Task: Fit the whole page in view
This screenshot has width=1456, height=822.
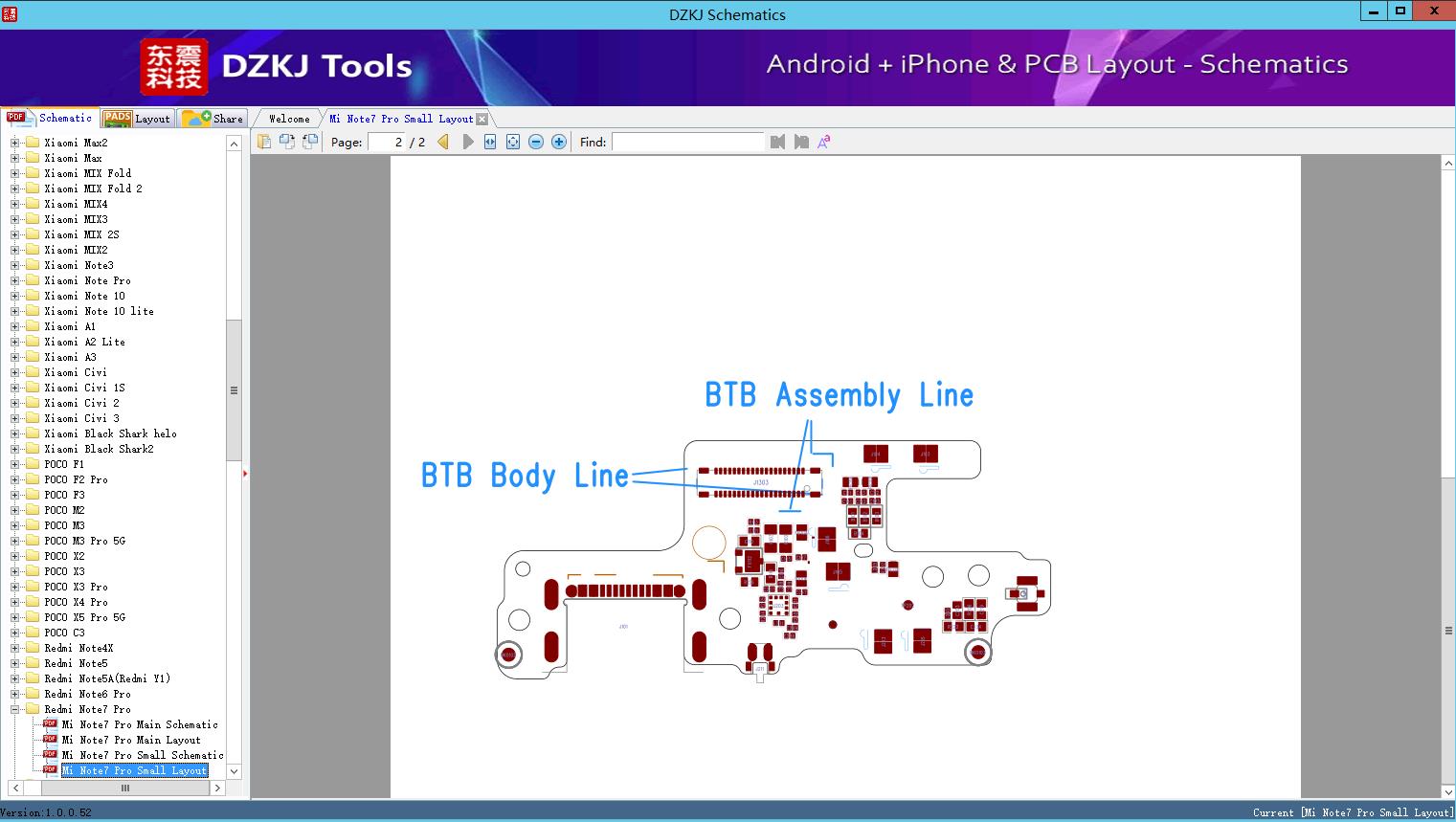Action: tap(513, 142)
